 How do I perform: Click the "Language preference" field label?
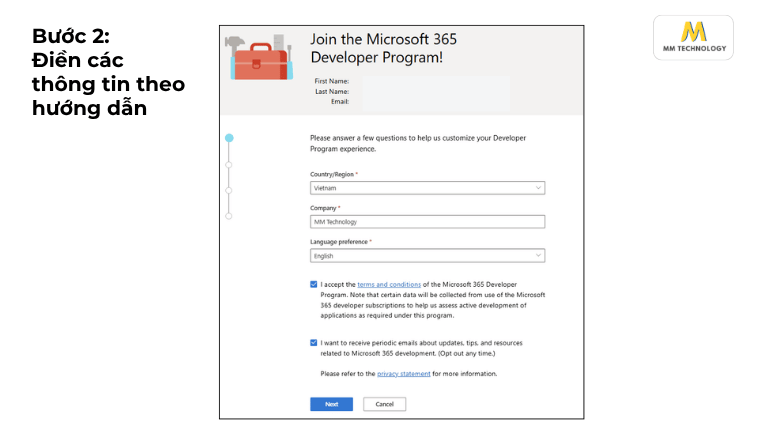pos(339,242)
